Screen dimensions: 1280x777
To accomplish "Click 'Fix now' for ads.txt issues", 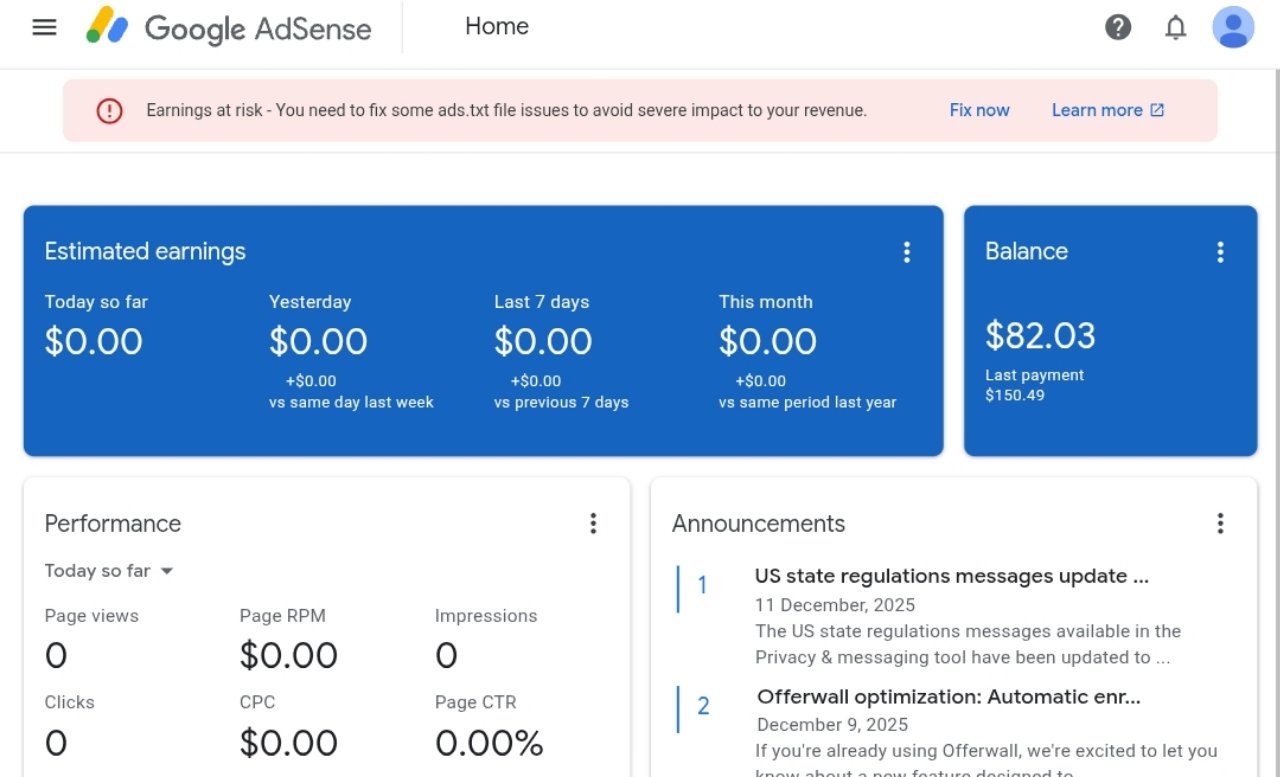I will click(x=979, y=111).
